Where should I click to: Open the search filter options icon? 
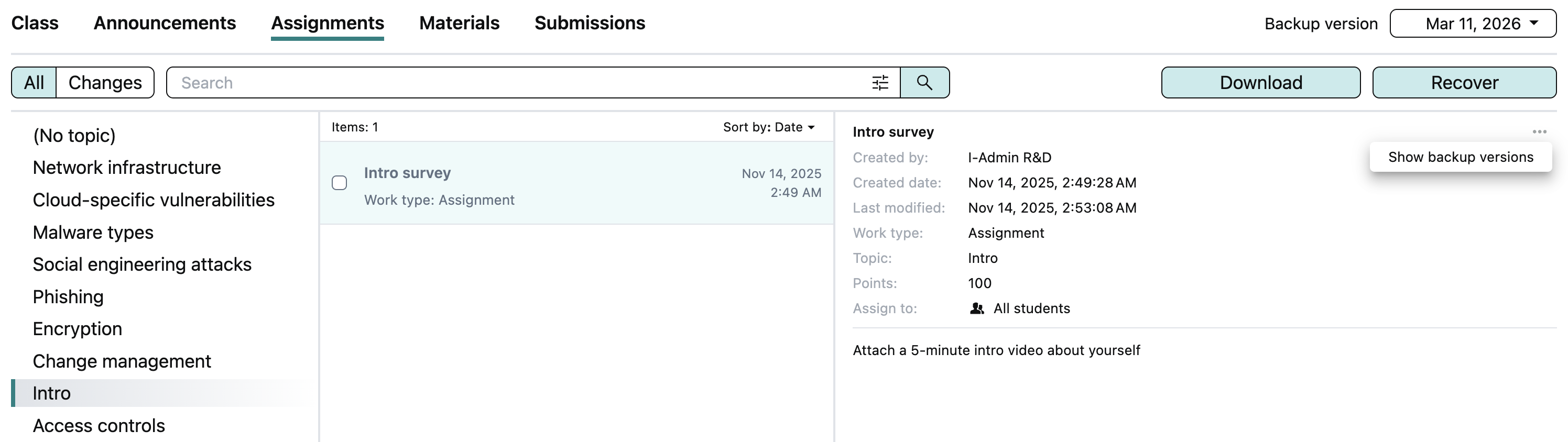tap(879, 83)
